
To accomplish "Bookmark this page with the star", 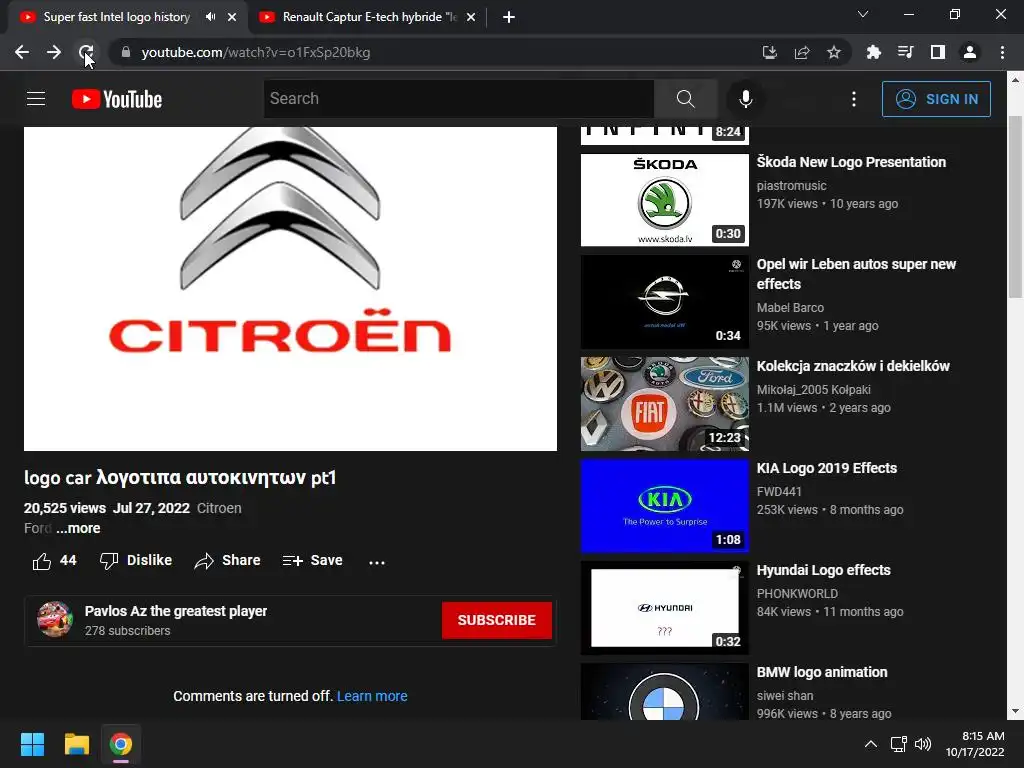I will pos(834,52).
